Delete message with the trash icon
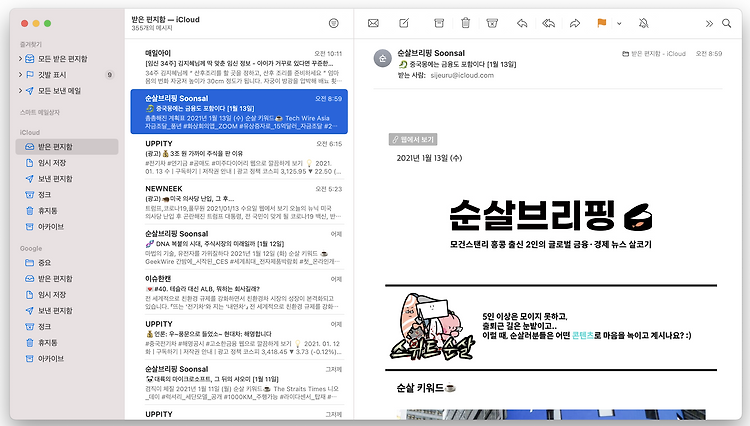 [x=465, y=23]
